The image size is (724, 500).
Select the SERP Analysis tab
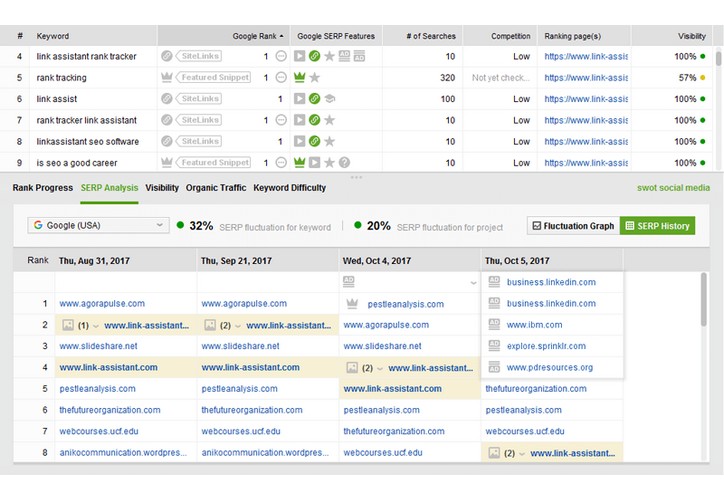[109, 188]
